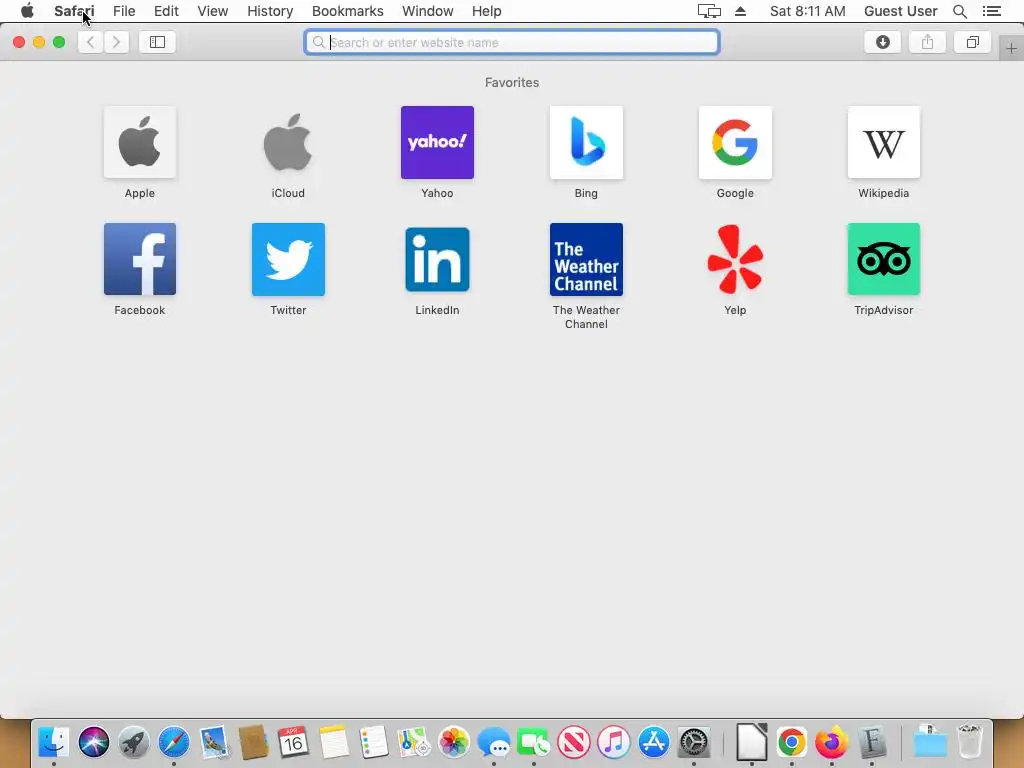Viewport: 1024px width, 768px height.
Task: Open Font Book in the Dock
Action: (872, 742)
